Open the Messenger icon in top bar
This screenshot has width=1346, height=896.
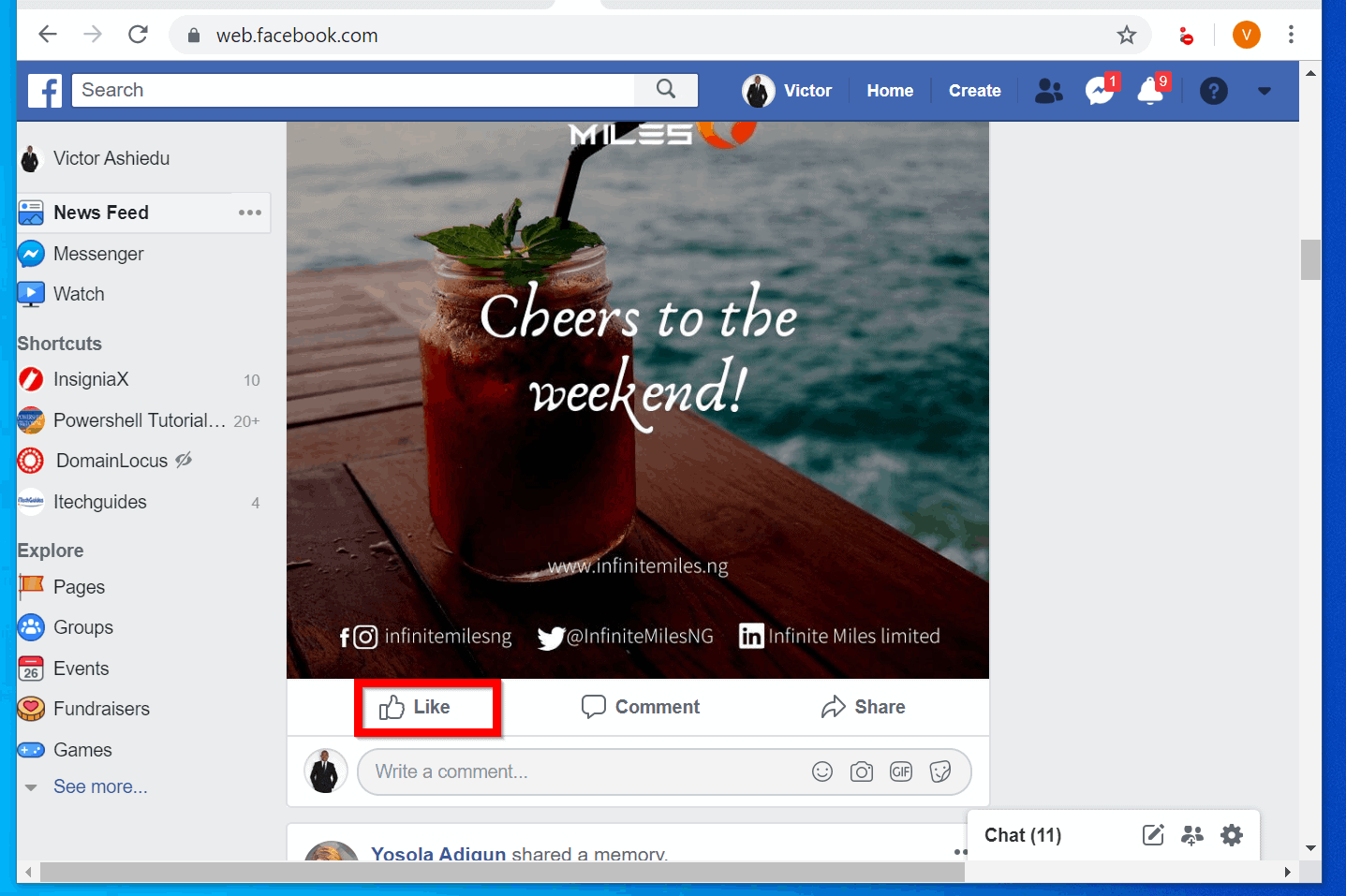[1100, 91]
